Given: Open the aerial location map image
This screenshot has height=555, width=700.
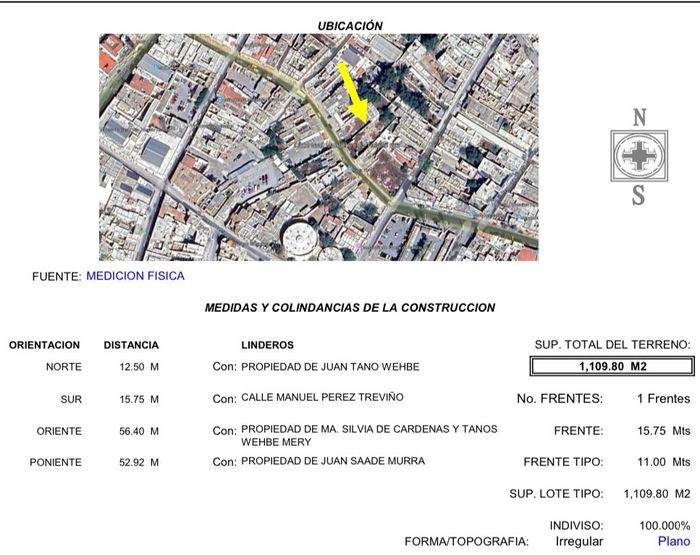Looking at the screenshot, I should click(x=318, y=147).
